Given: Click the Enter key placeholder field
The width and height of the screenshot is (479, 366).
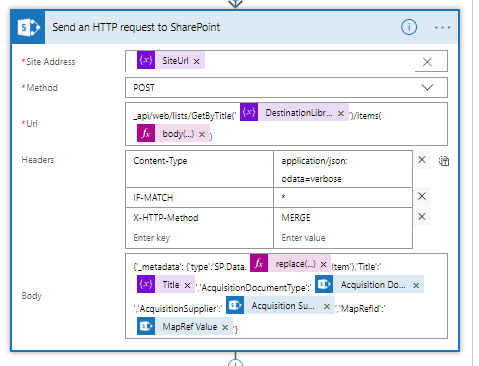Looking at the screenshot, I should [x=199, y=238].
